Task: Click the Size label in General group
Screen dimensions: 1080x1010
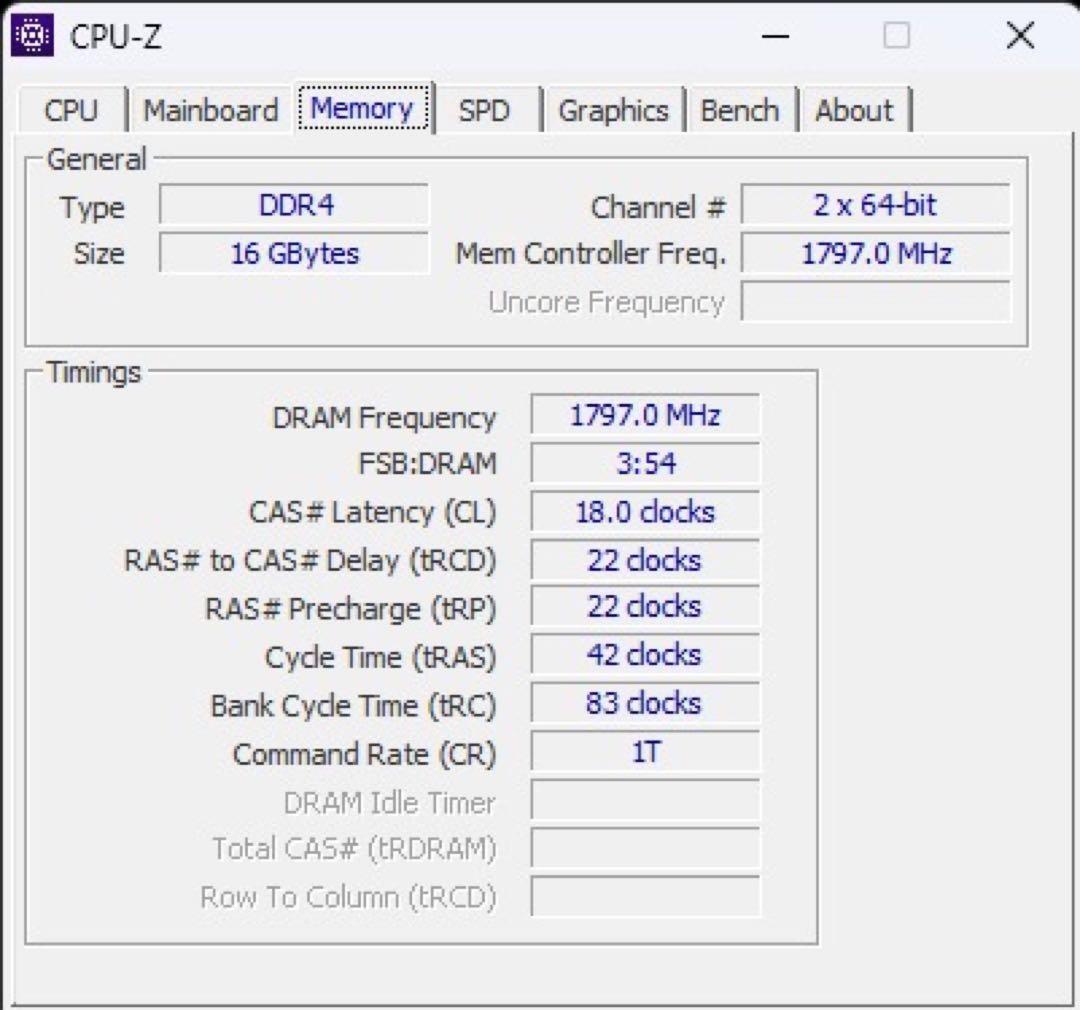Action: (x=99, y=254)
